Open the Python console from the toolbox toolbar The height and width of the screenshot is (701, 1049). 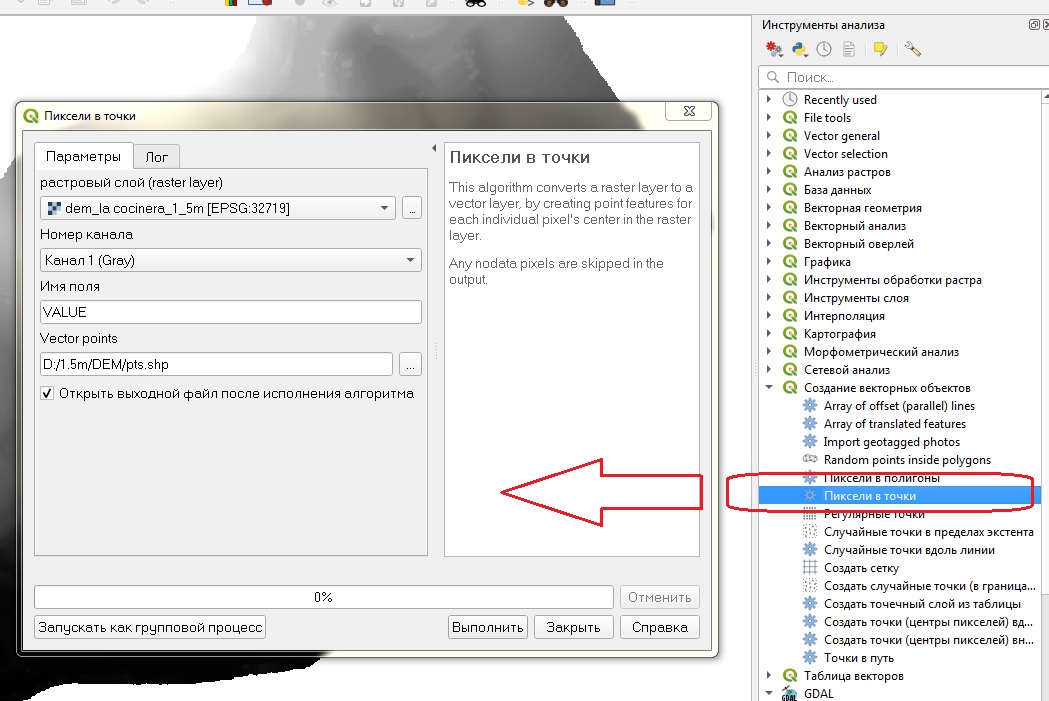798,48
